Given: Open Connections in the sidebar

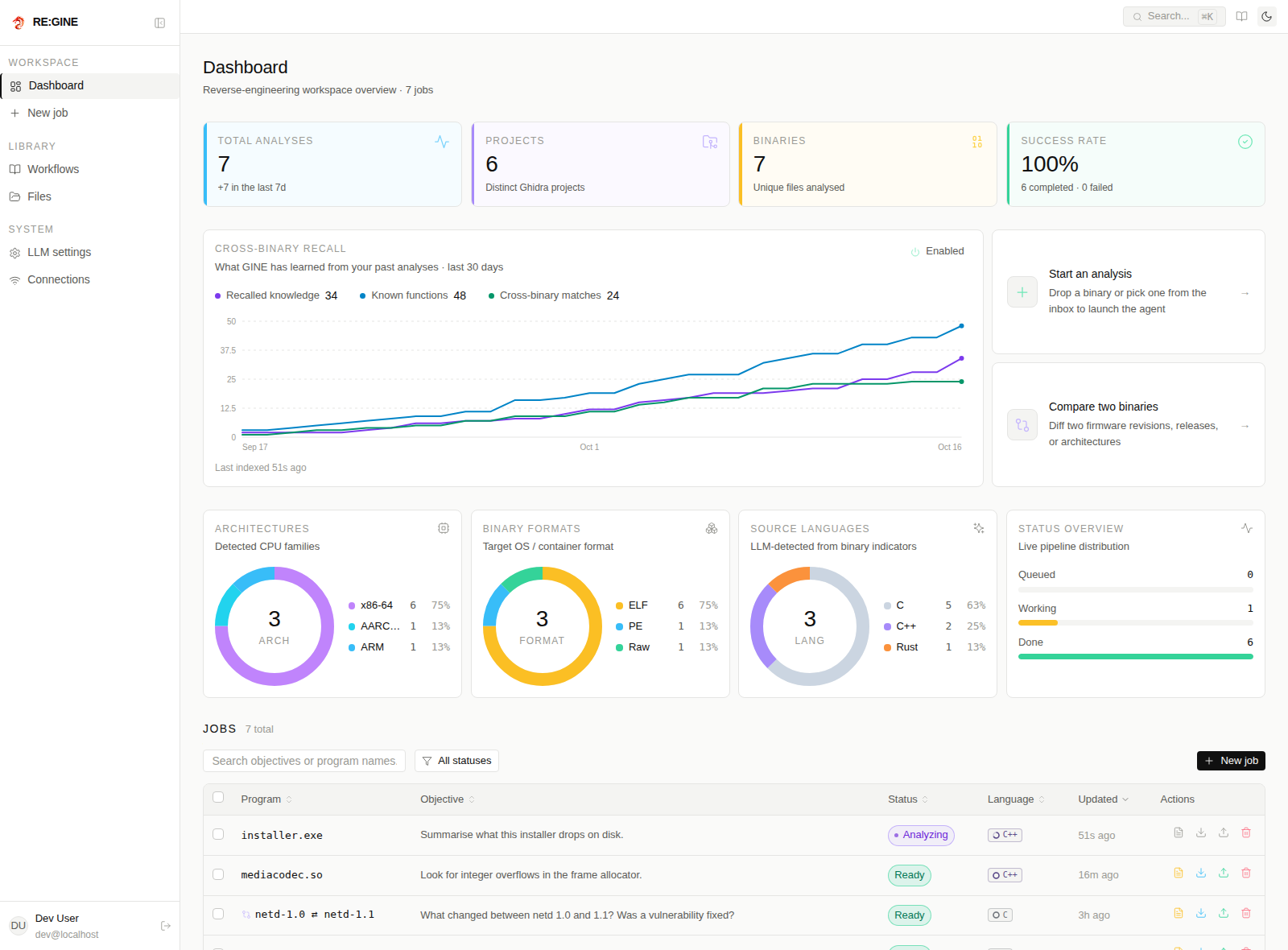Looking at the screenshot, I should (x=90, y=279).
